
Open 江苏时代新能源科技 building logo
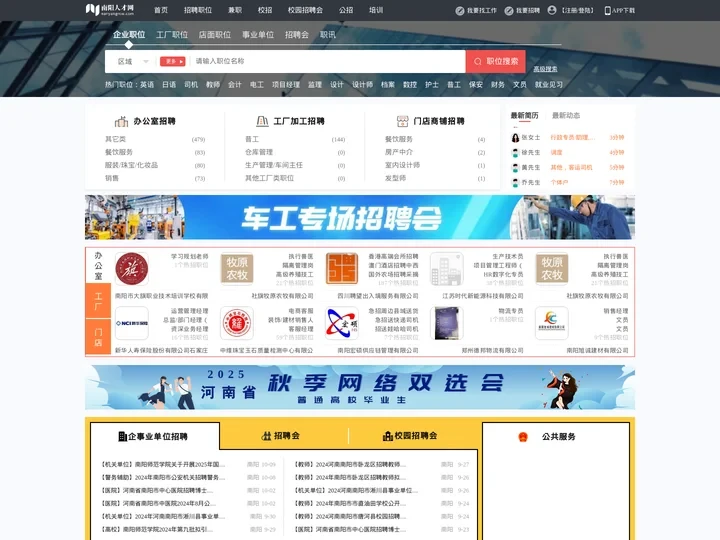click(x=446, y=269)
